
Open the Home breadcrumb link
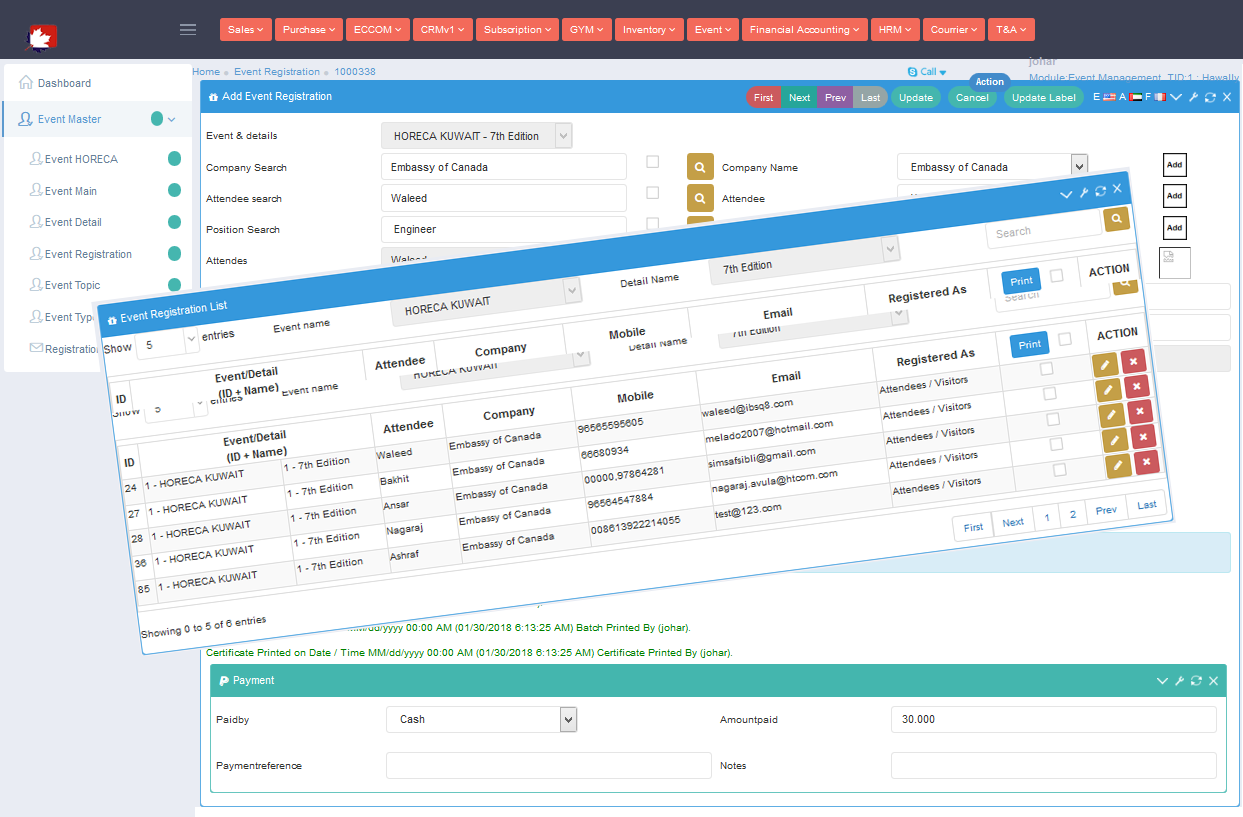206,72
